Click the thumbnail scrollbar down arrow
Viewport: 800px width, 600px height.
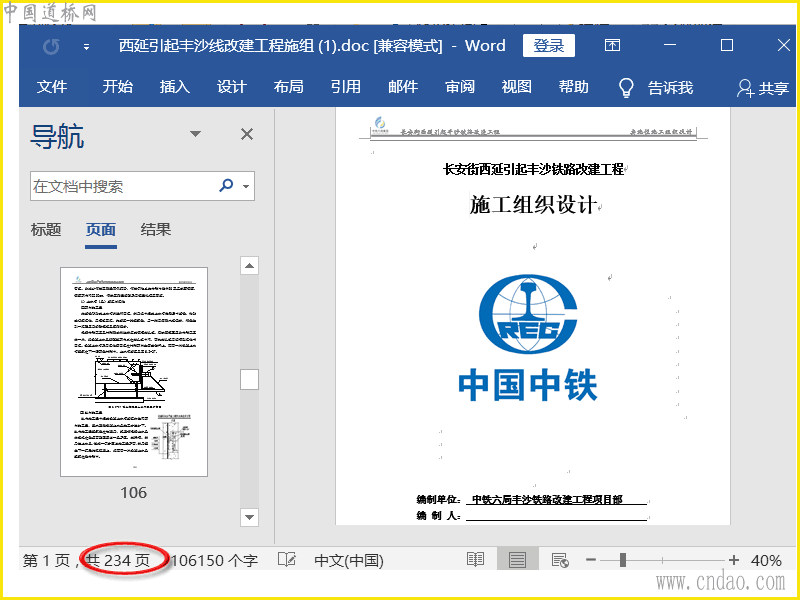click(x=249, y=517)
